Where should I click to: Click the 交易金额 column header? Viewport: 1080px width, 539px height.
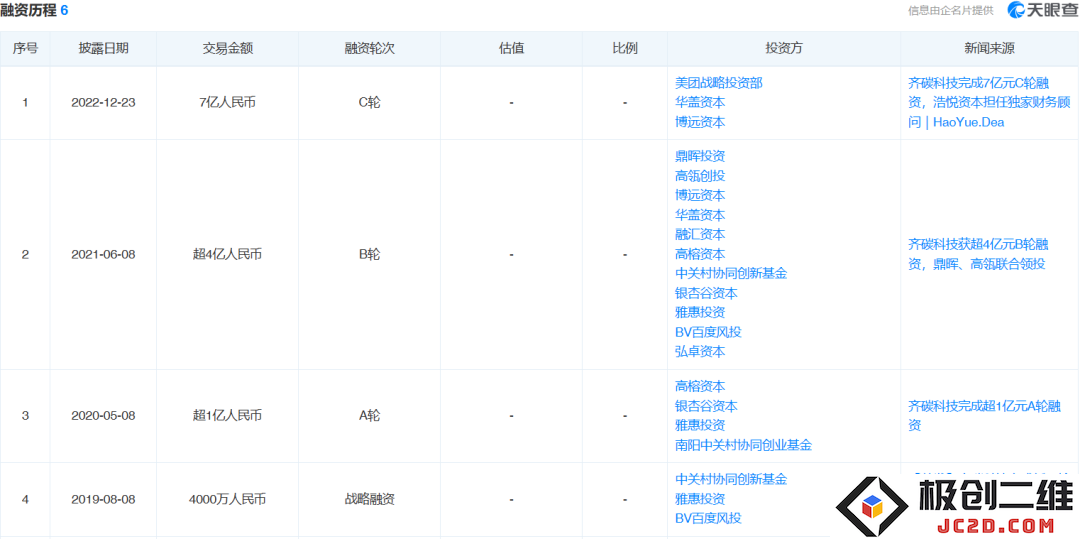coord(227,49)
